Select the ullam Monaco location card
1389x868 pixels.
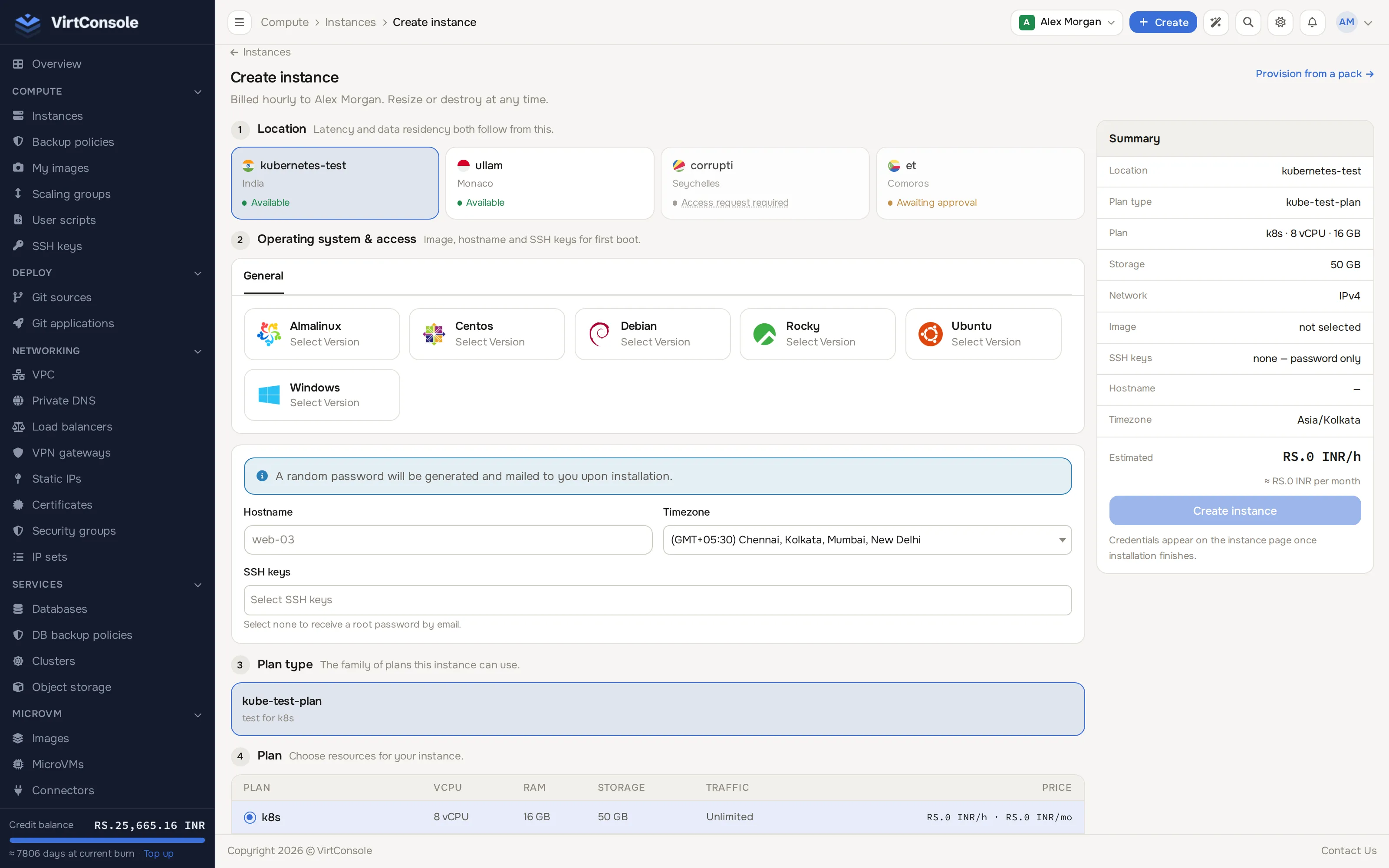550,183
